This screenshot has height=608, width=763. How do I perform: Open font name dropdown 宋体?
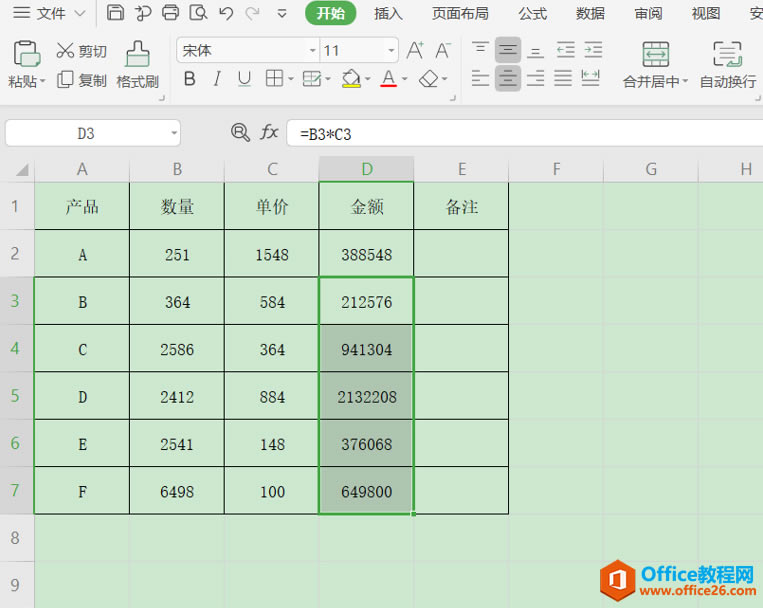tap(312, 51)
